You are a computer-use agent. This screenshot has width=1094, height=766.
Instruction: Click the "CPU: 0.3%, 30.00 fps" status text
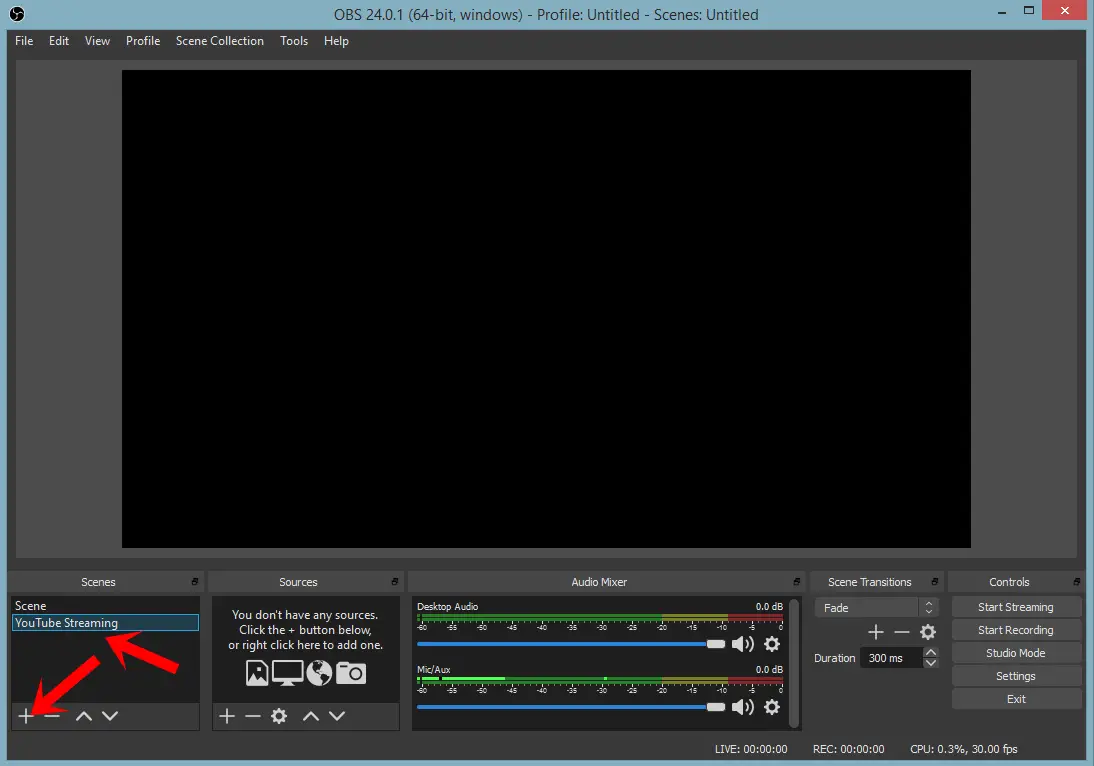[x=964, y=749]
